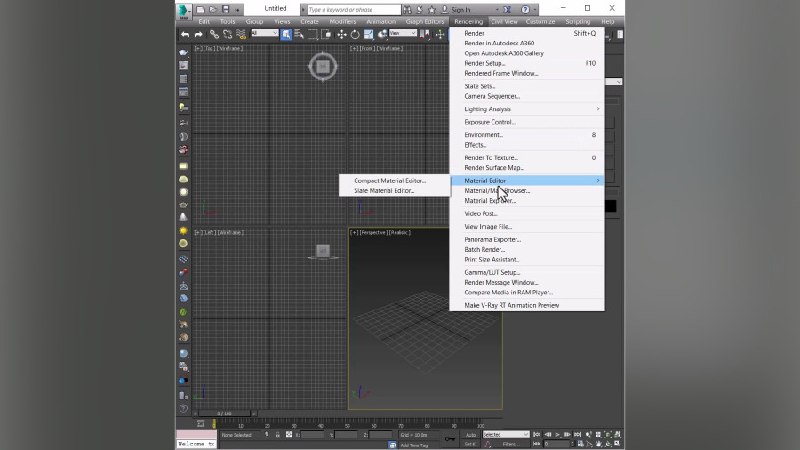The width and height of the screenshot is (800, 450).
Task: Expand the Help icon dropdown arrow
Action: pyautogui.click(x=535, y=10)
